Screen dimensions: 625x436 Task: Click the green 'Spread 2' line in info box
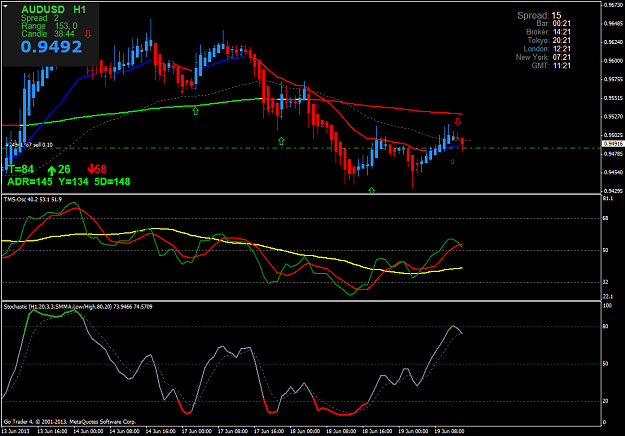39,18
